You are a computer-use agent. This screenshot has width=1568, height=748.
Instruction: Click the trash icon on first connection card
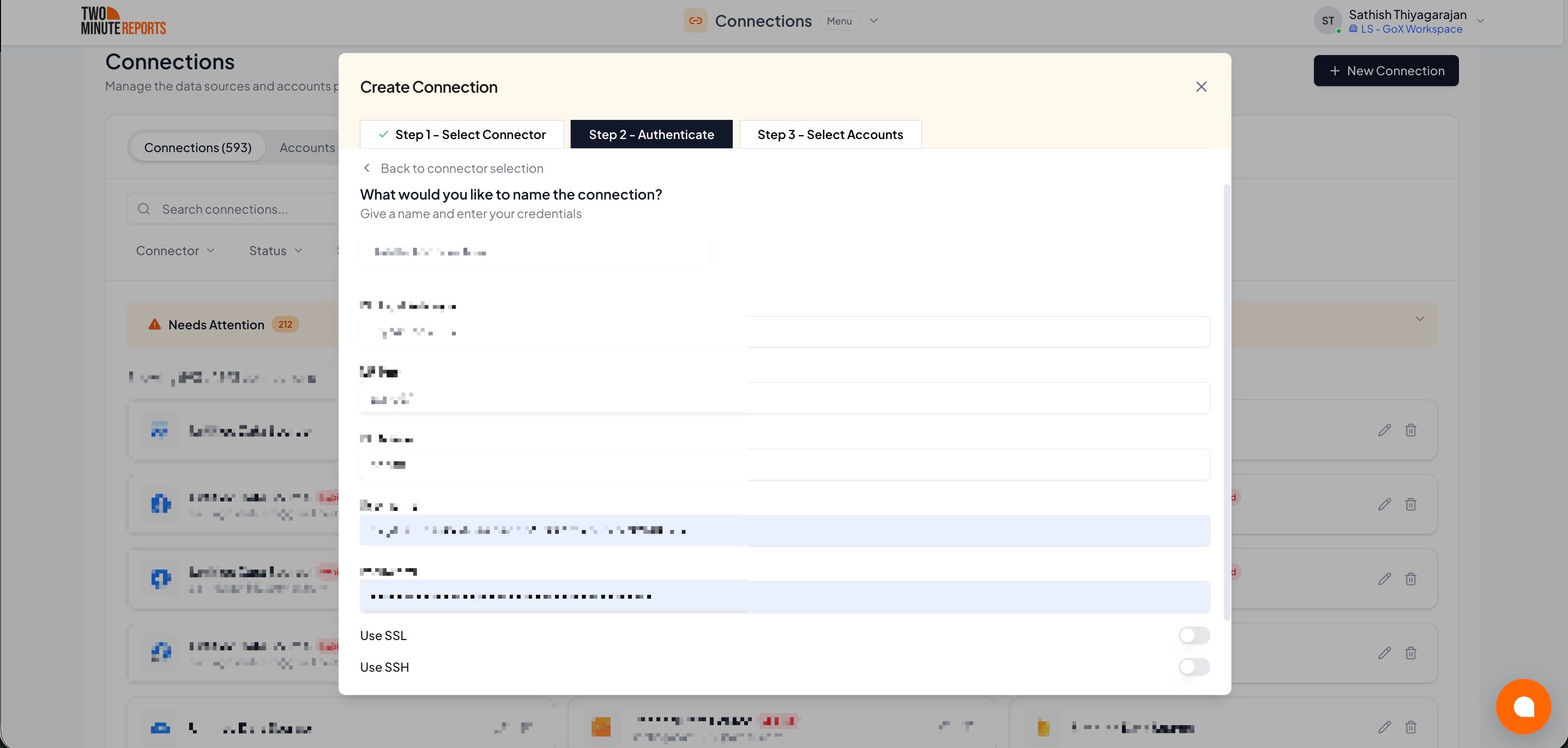[x=1410, y=430]
